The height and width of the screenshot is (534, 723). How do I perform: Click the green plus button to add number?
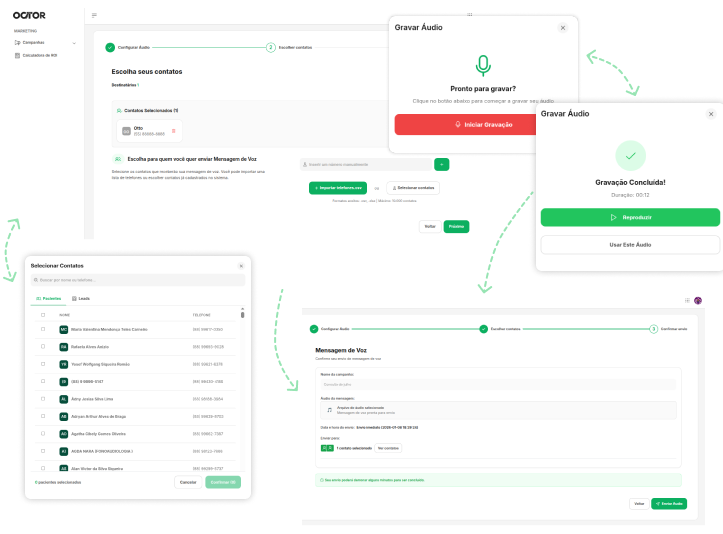(442, 164)
